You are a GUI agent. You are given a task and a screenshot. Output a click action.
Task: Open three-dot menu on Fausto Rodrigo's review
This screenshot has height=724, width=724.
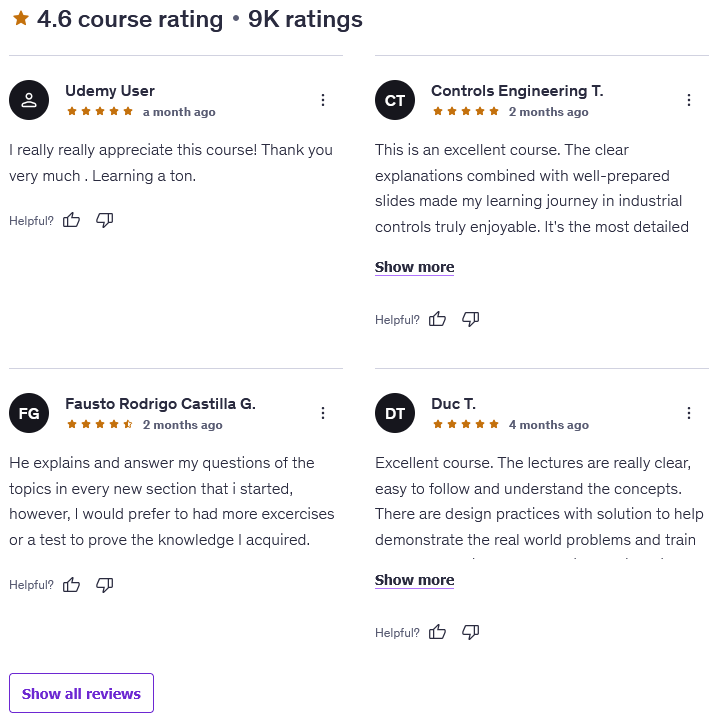(x=323, y=413)
